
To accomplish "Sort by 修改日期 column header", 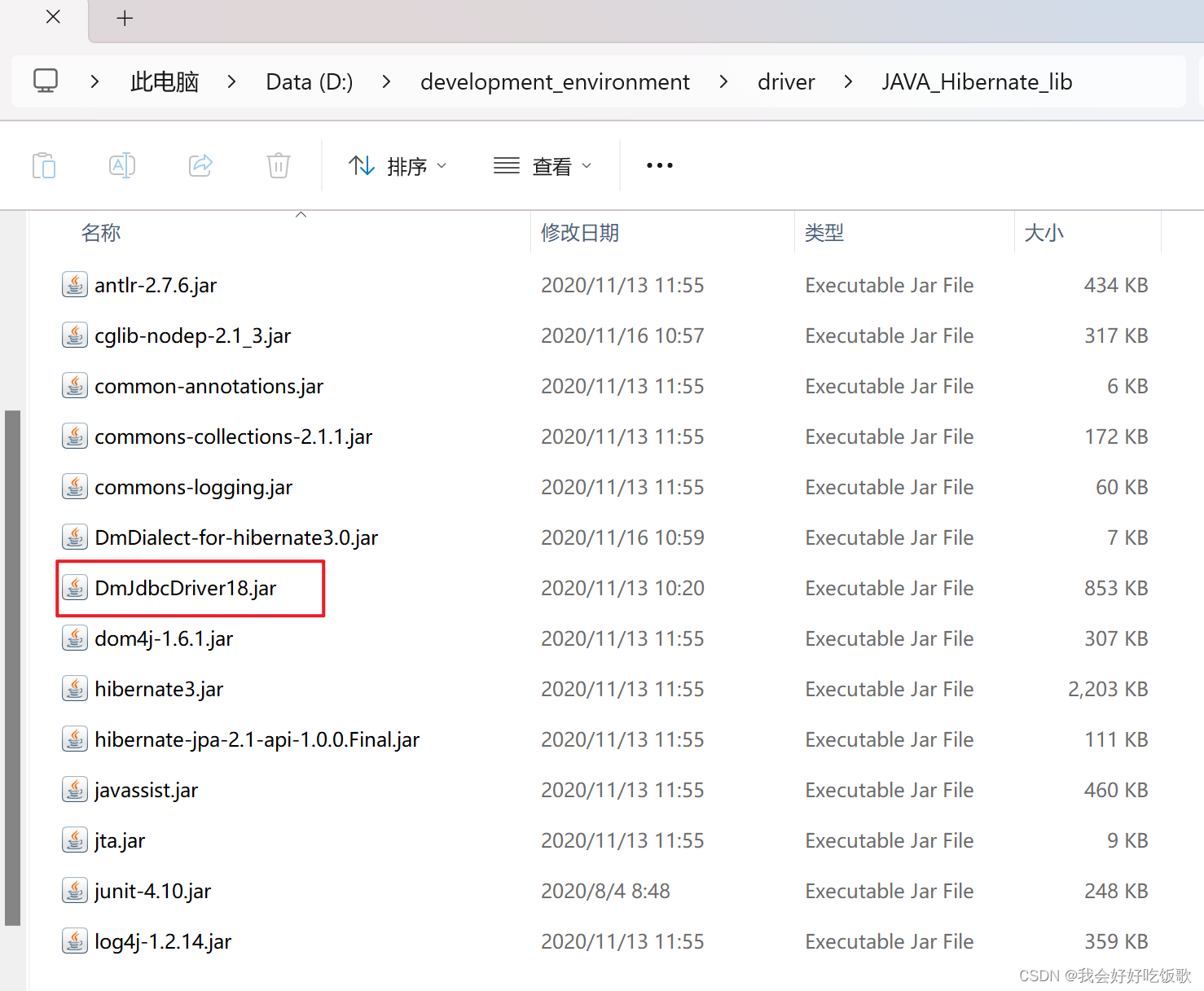I will [580, 233].
